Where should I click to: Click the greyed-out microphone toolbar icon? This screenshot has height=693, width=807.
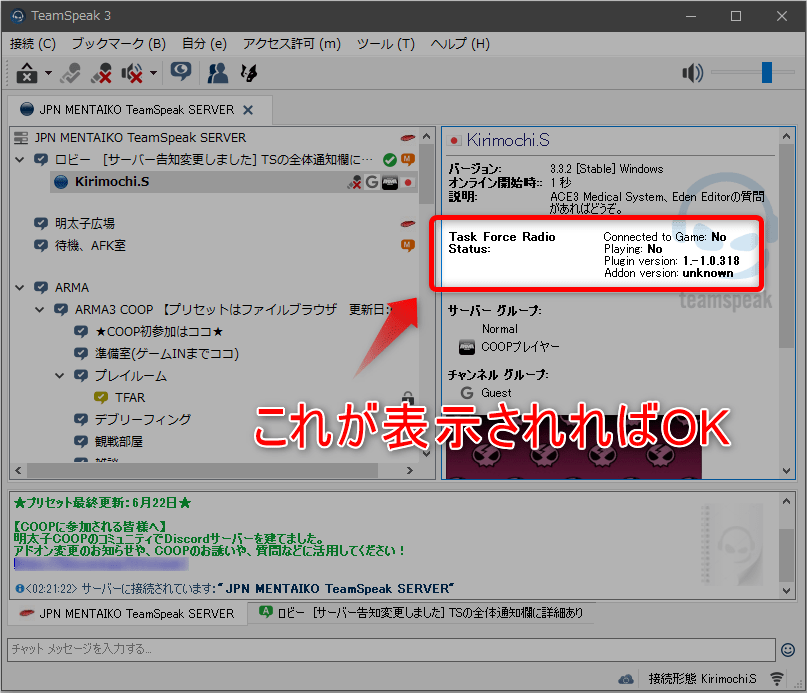click(71, 73)
